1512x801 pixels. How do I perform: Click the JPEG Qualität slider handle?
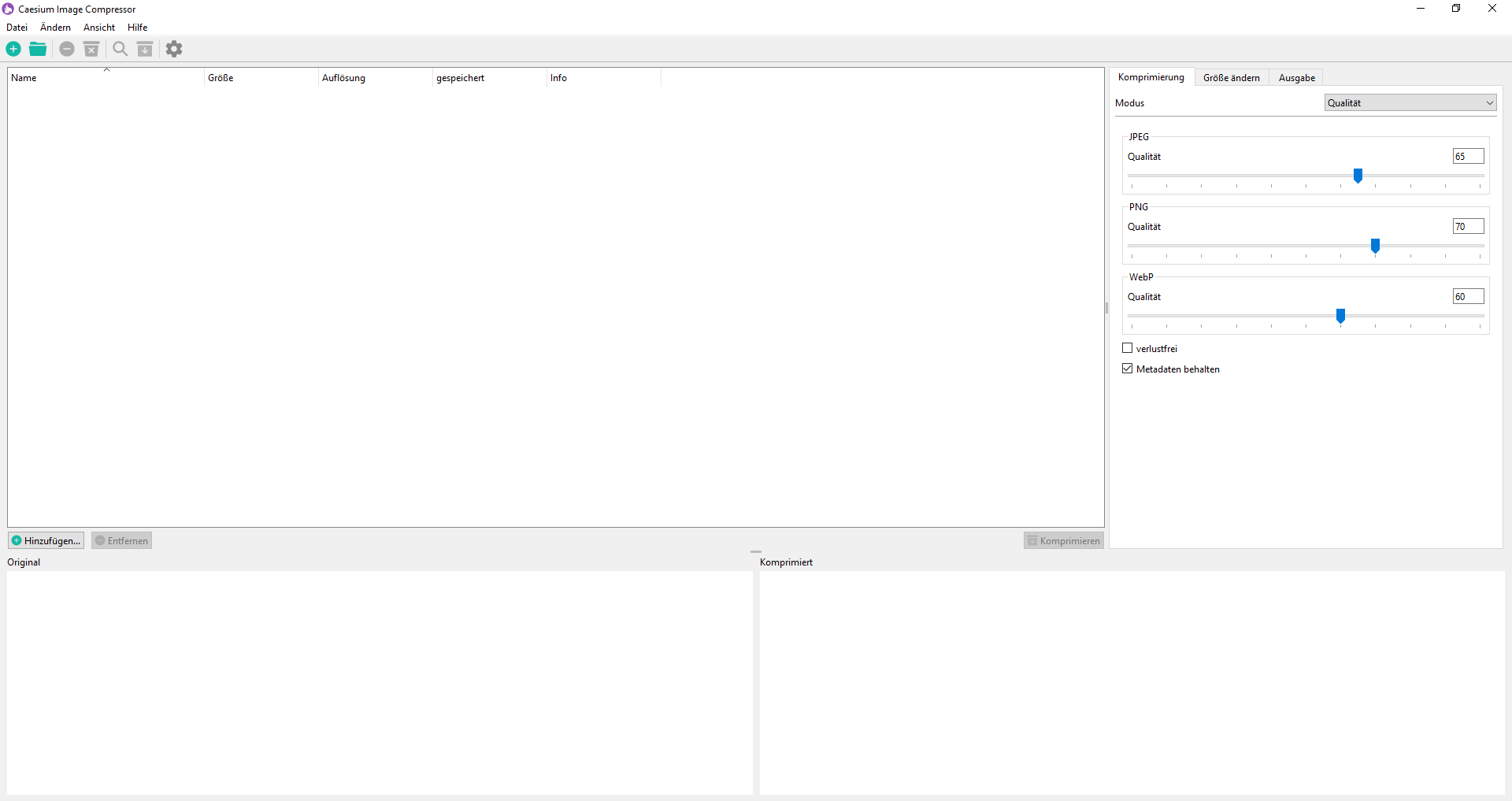coord(1358,176)
